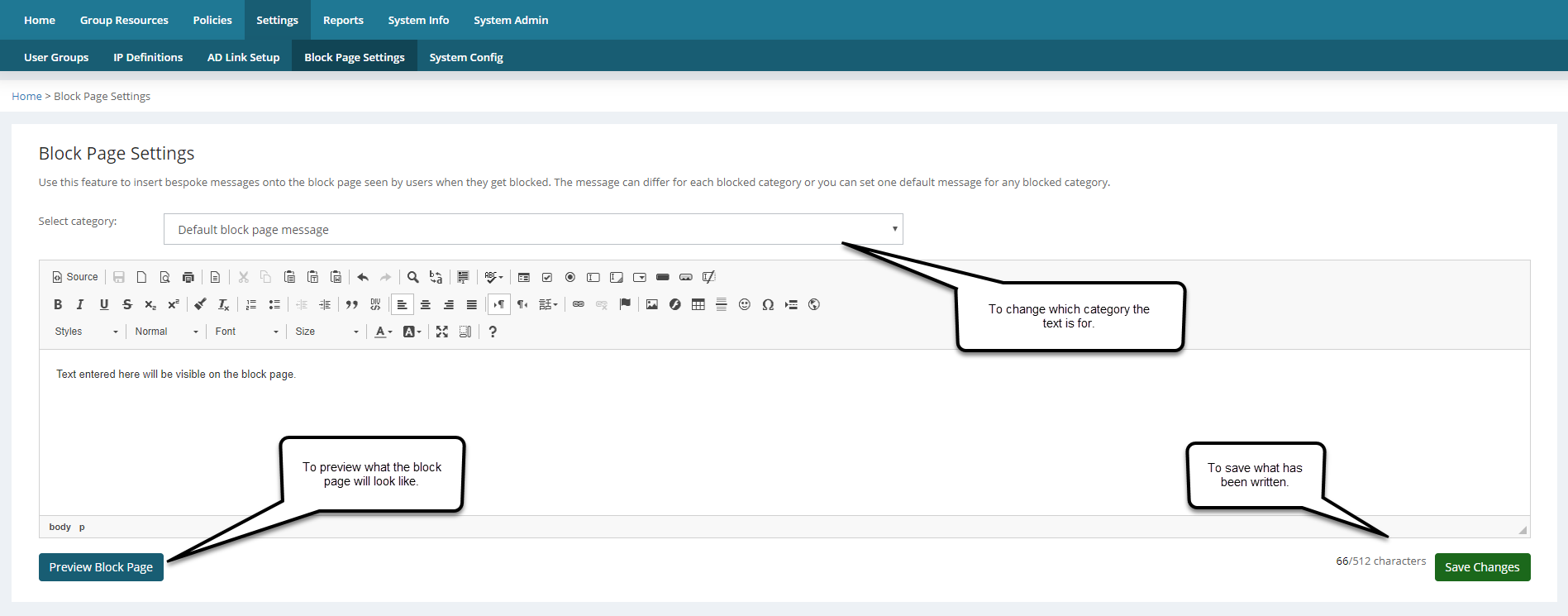Open the Font dropdown

click(x=246, y=332)
